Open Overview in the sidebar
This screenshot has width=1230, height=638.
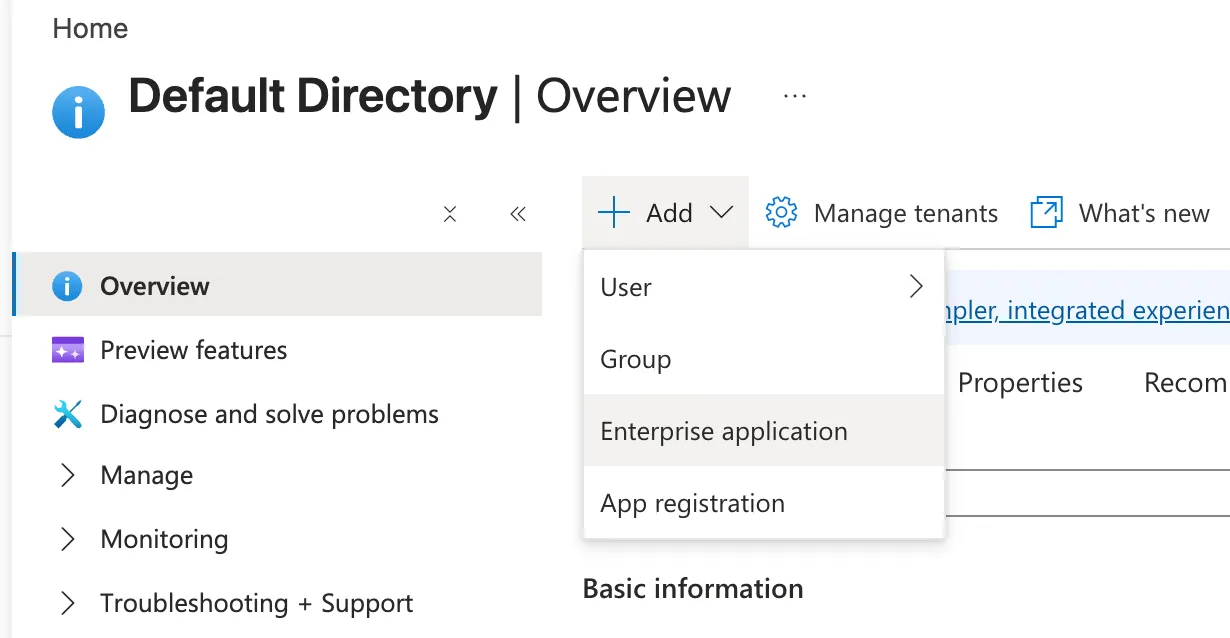coord(277,285)
